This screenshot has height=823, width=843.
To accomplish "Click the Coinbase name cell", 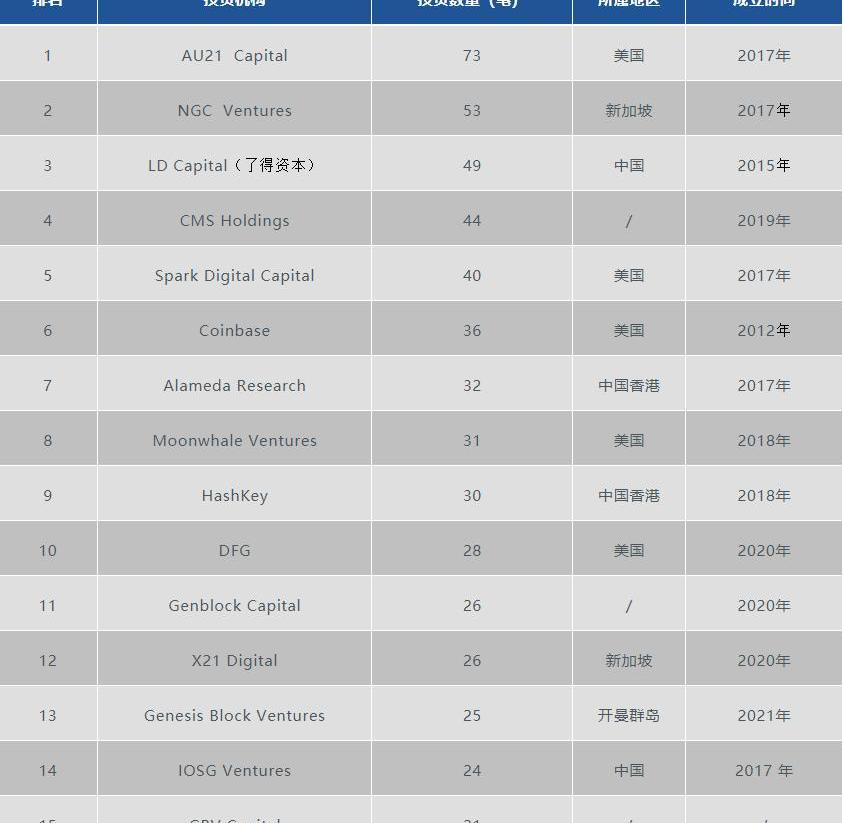I will click(234, 330).
